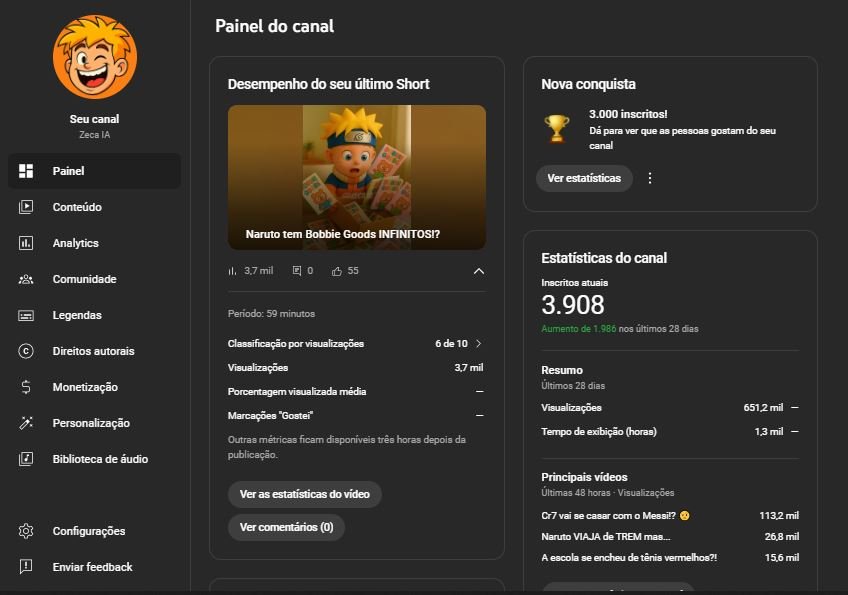The image size is (848, 595).
Task: Open the Biblioteca de áudio icon
Action: [26, 459]
